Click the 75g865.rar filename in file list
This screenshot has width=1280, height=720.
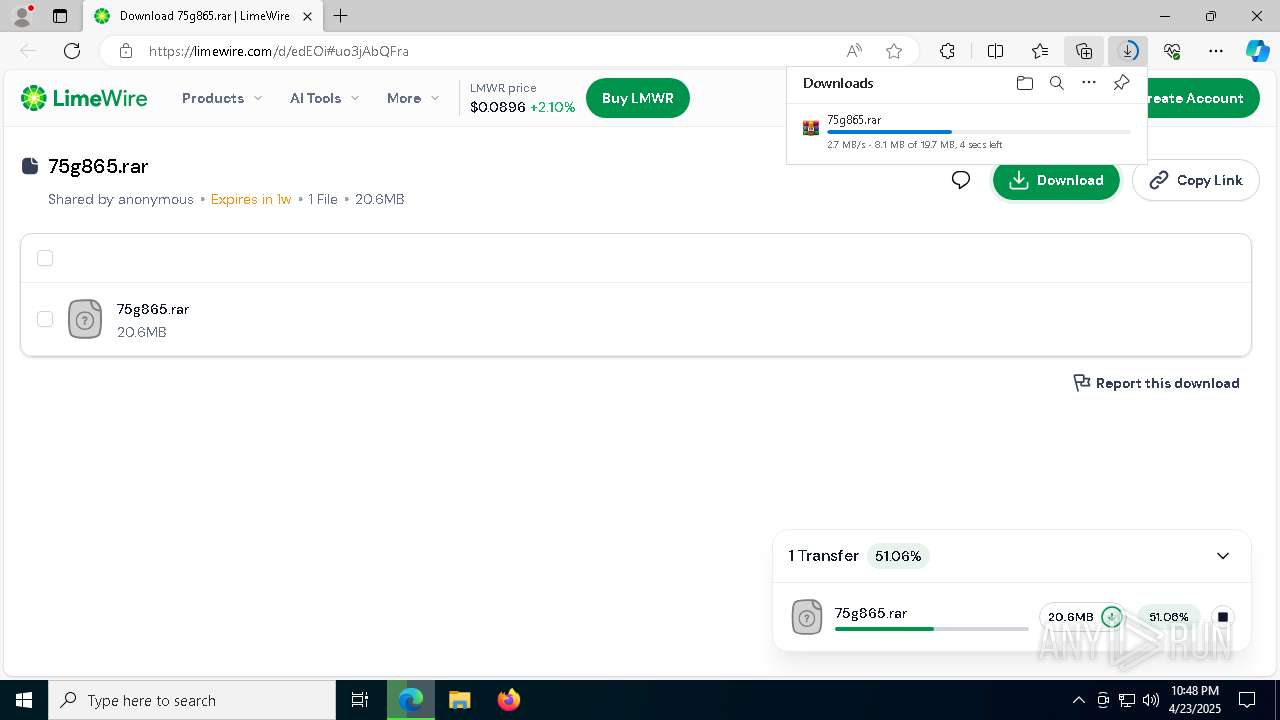coord(153,309)
